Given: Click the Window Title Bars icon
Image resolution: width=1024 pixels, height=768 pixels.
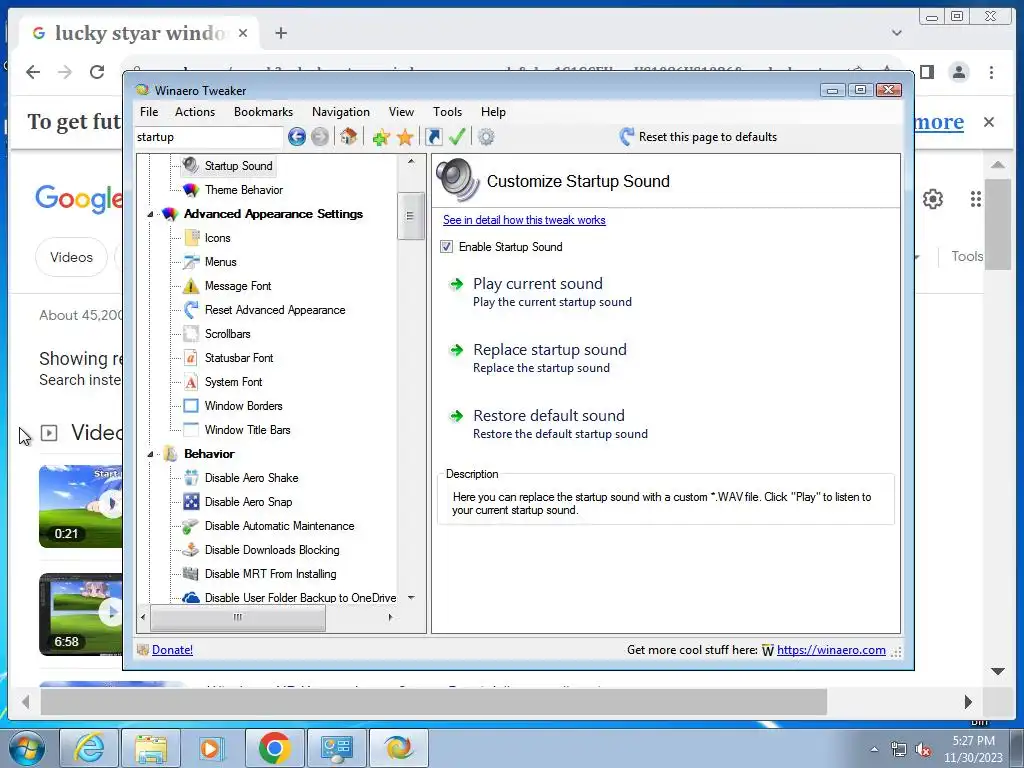Looking at the screenshot, I should 191,430.
